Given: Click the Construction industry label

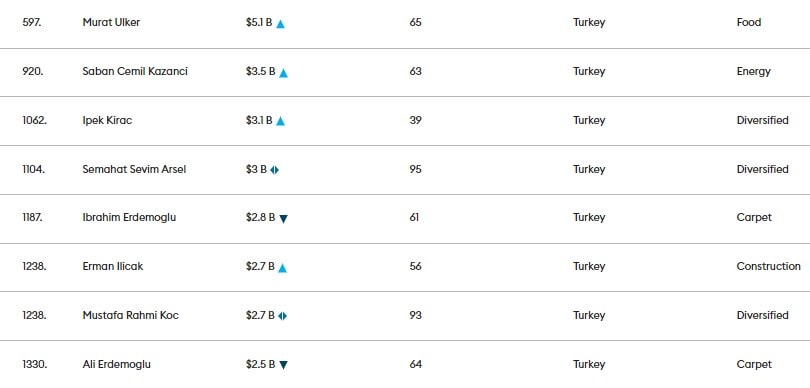Looking at the screenshot, I should [769, 267].
